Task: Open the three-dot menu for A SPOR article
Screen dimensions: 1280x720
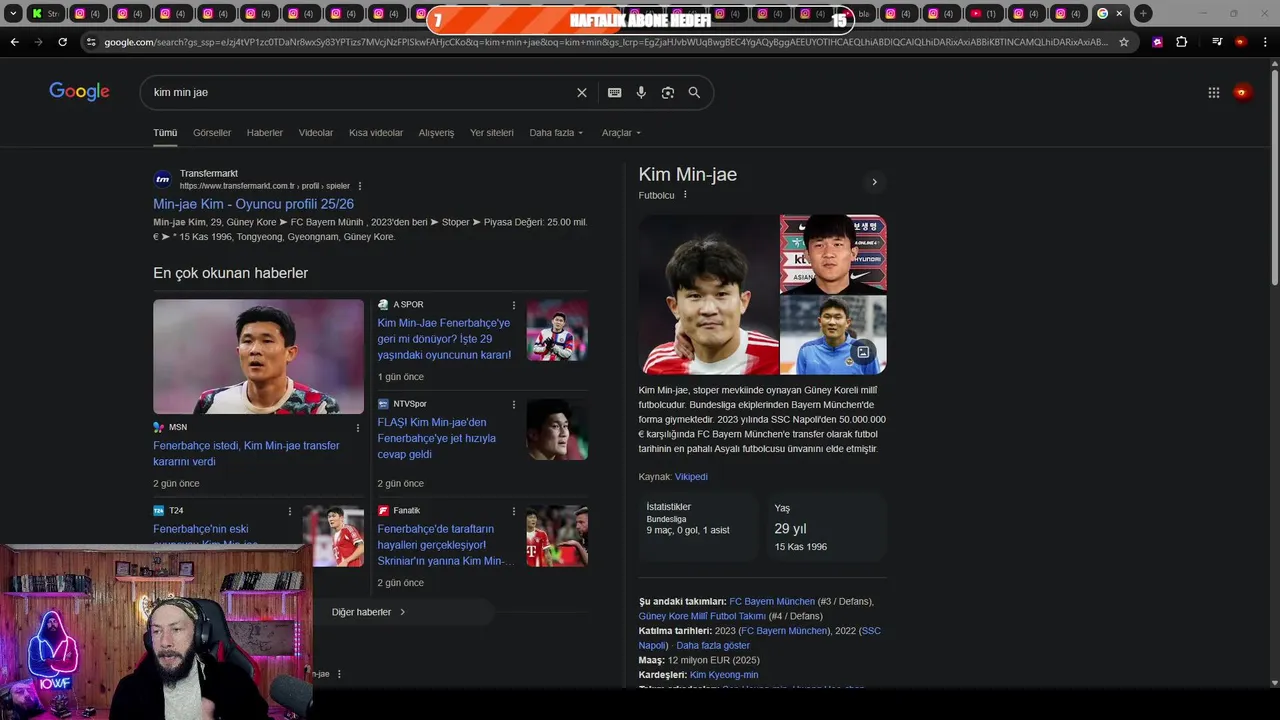Action: click(514, 305)
